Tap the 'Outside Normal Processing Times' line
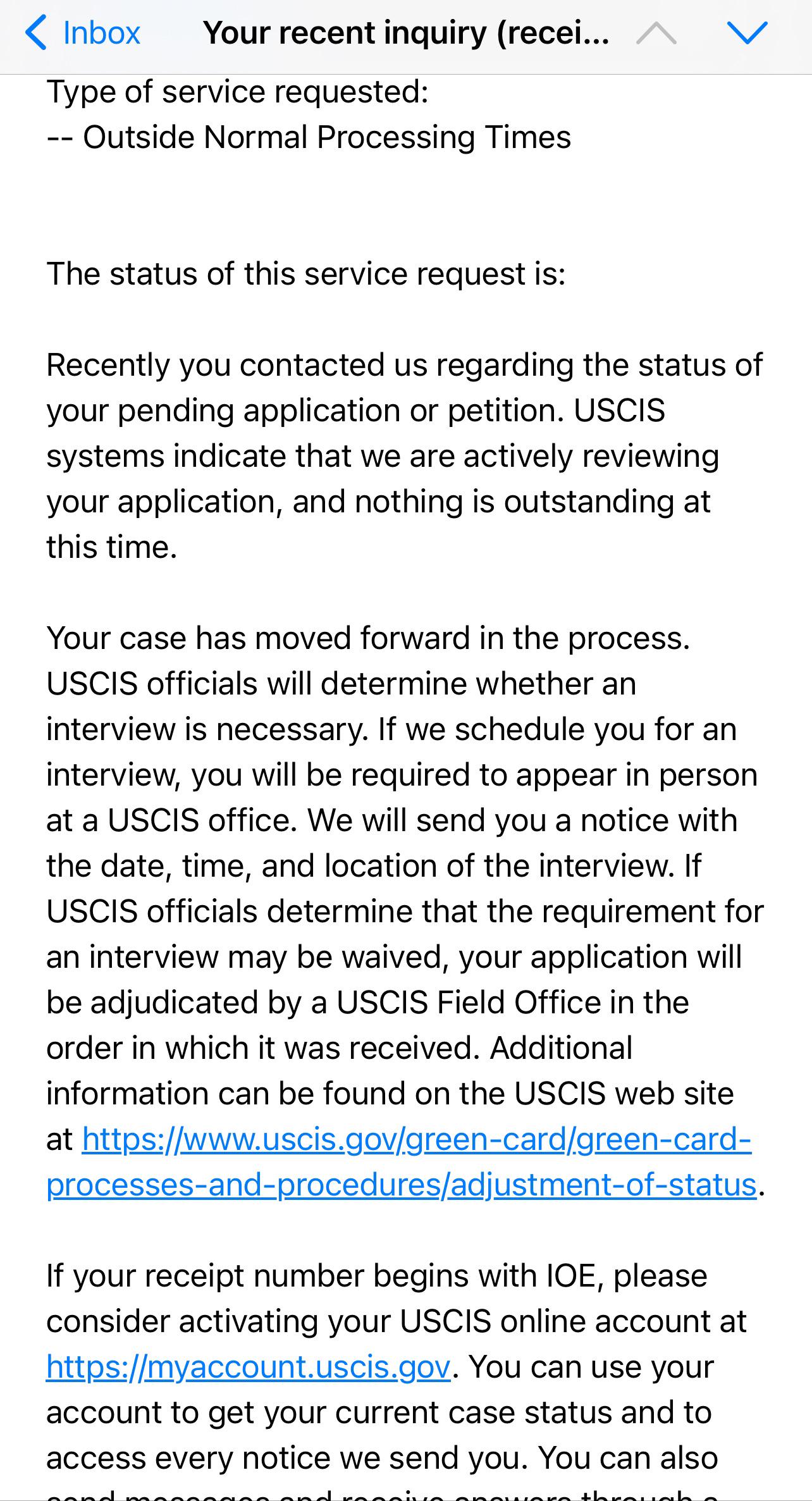The width and height of the screenshot is (812, 1501). [310, 136]
